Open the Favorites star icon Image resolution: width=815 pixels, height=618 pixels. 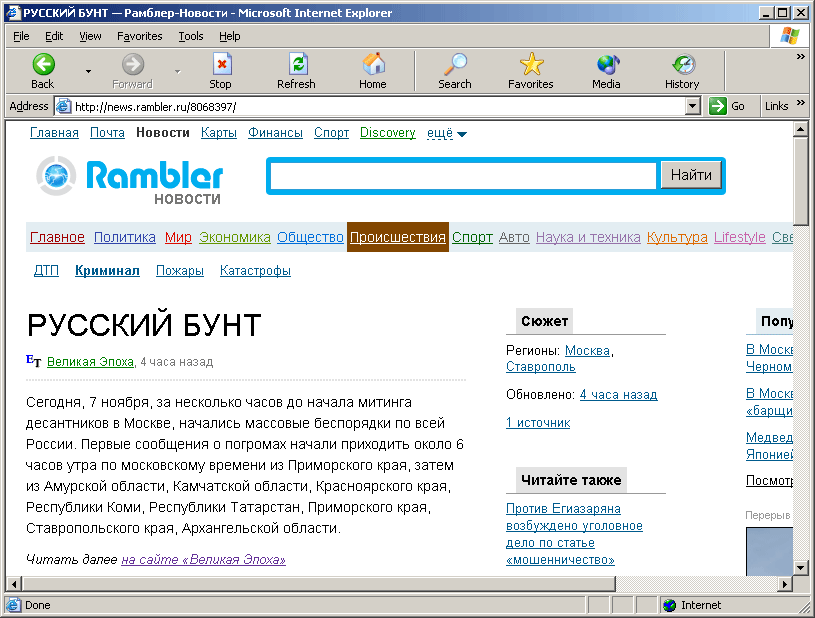531,66
